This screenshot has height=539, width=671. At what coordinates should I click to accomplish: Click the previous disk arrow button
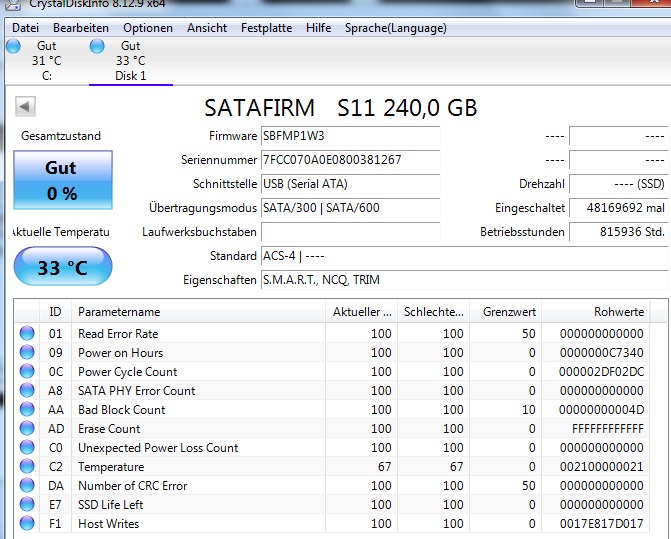(x=25, y=106)
